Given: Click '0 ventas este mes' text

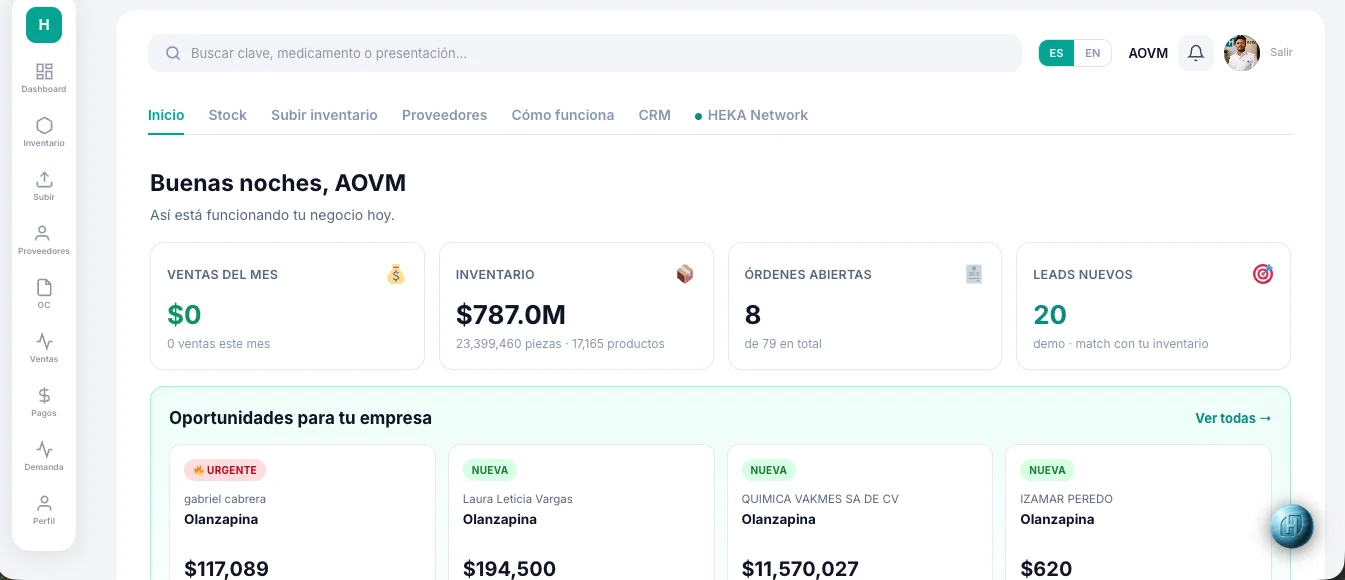Looking at the screenshot, I should [219, 343].
